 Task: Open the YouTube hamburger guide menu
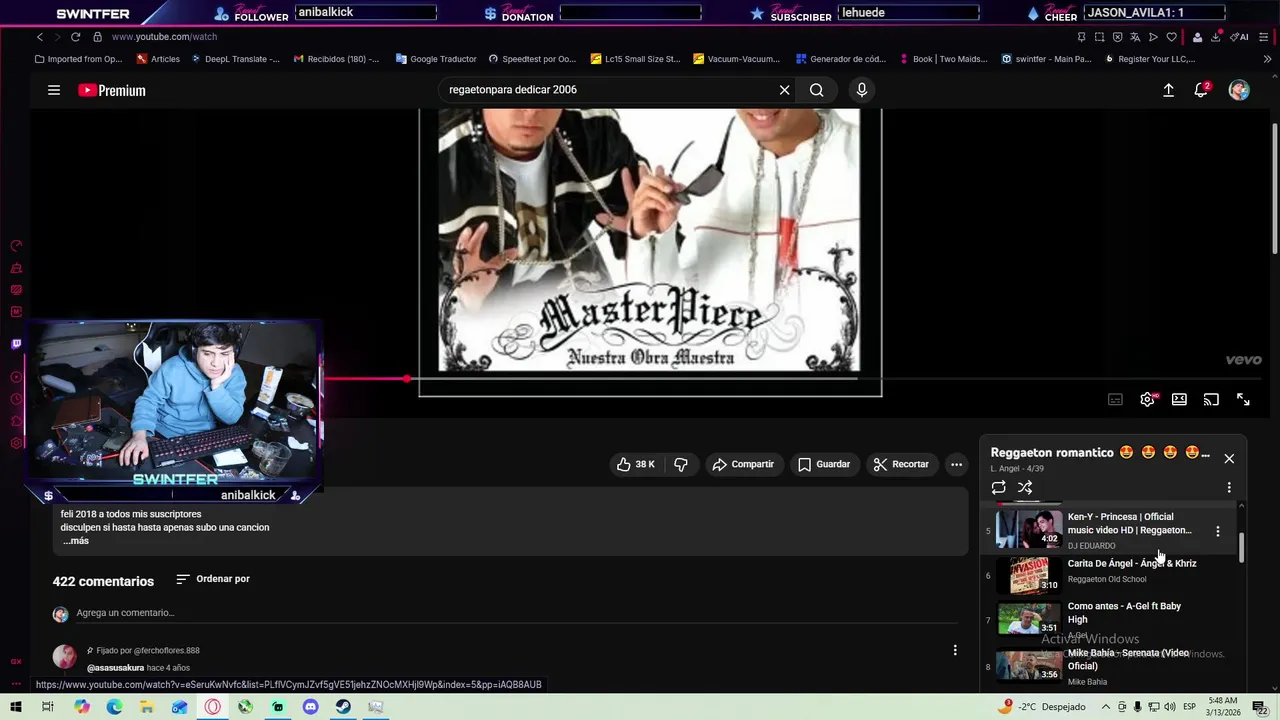54,90
